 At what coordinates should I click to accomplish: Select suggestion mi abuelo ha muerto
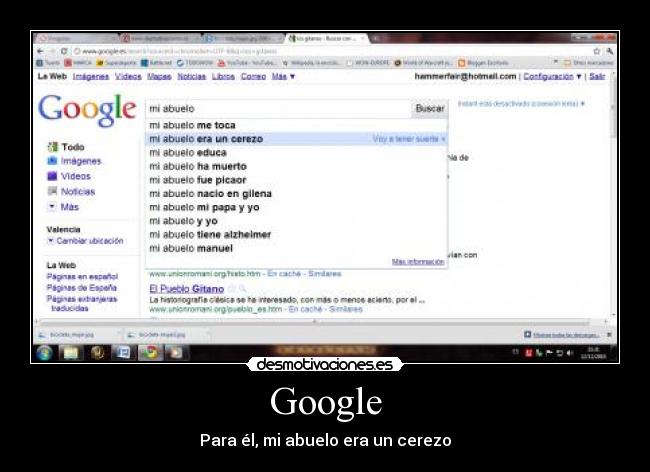click(296, 166)
